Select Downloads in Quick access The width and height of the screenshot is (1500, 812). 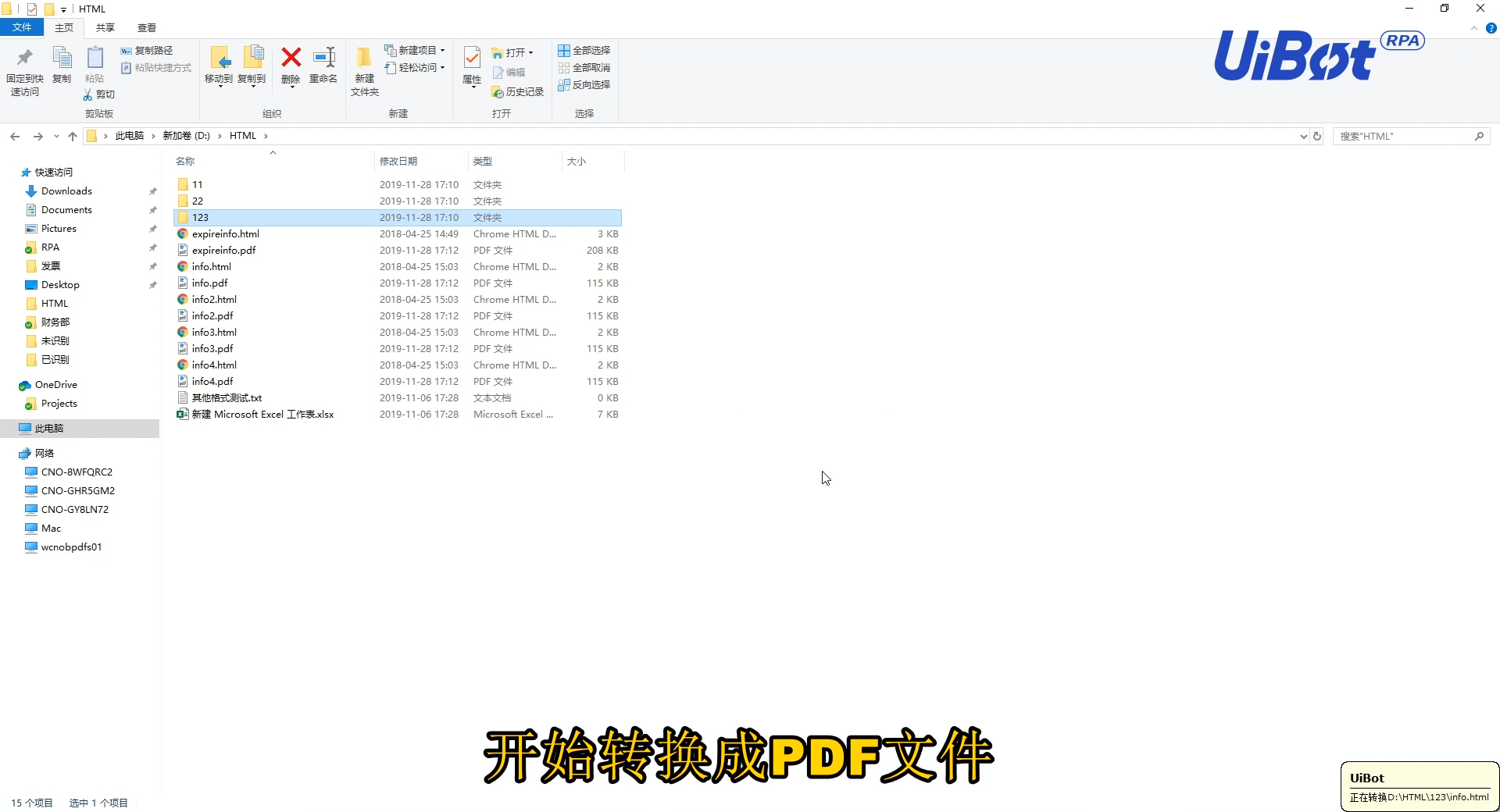pos(66,191)
